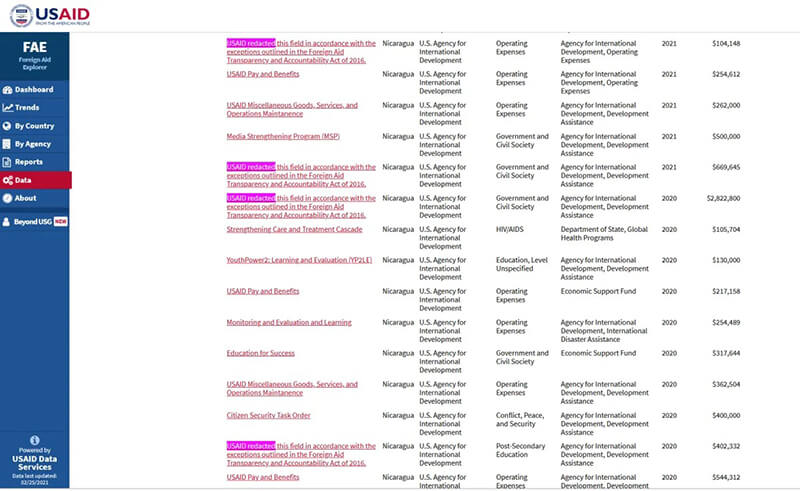The width and height of the screenshot is (800, 491).
Task: Click the USAID seal logo
Action: (19, 16)
